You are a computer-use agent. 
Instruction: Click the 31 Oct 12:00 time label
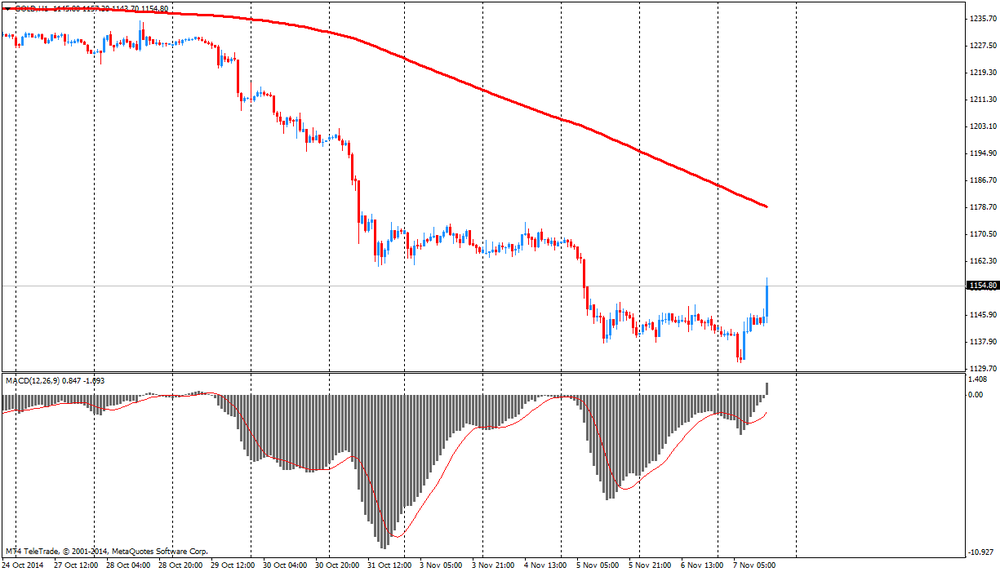[390, 565]
